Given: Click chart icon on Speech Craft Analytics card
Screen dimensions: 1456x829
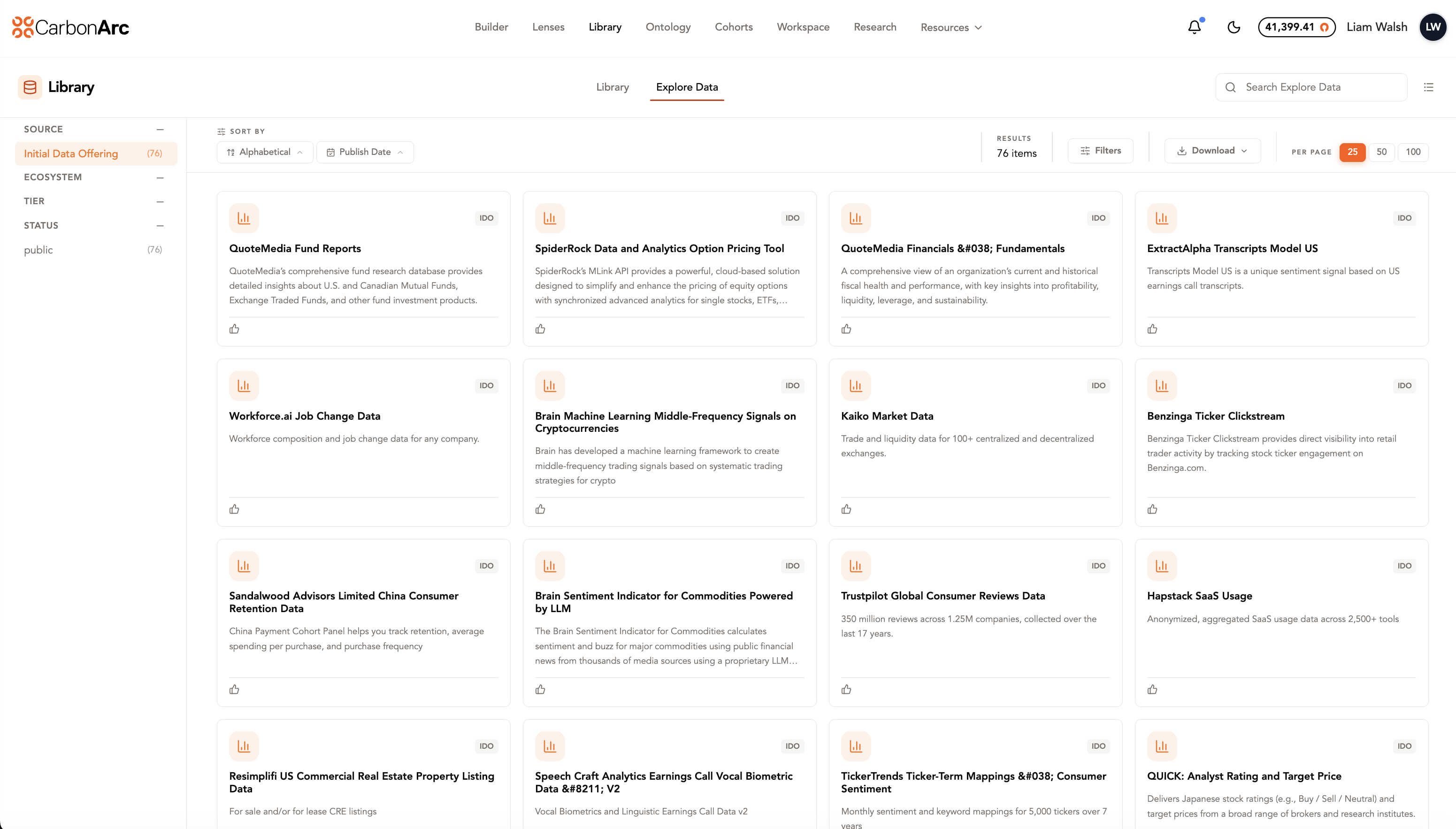Looking at the screenshot, I should [550, 746].
